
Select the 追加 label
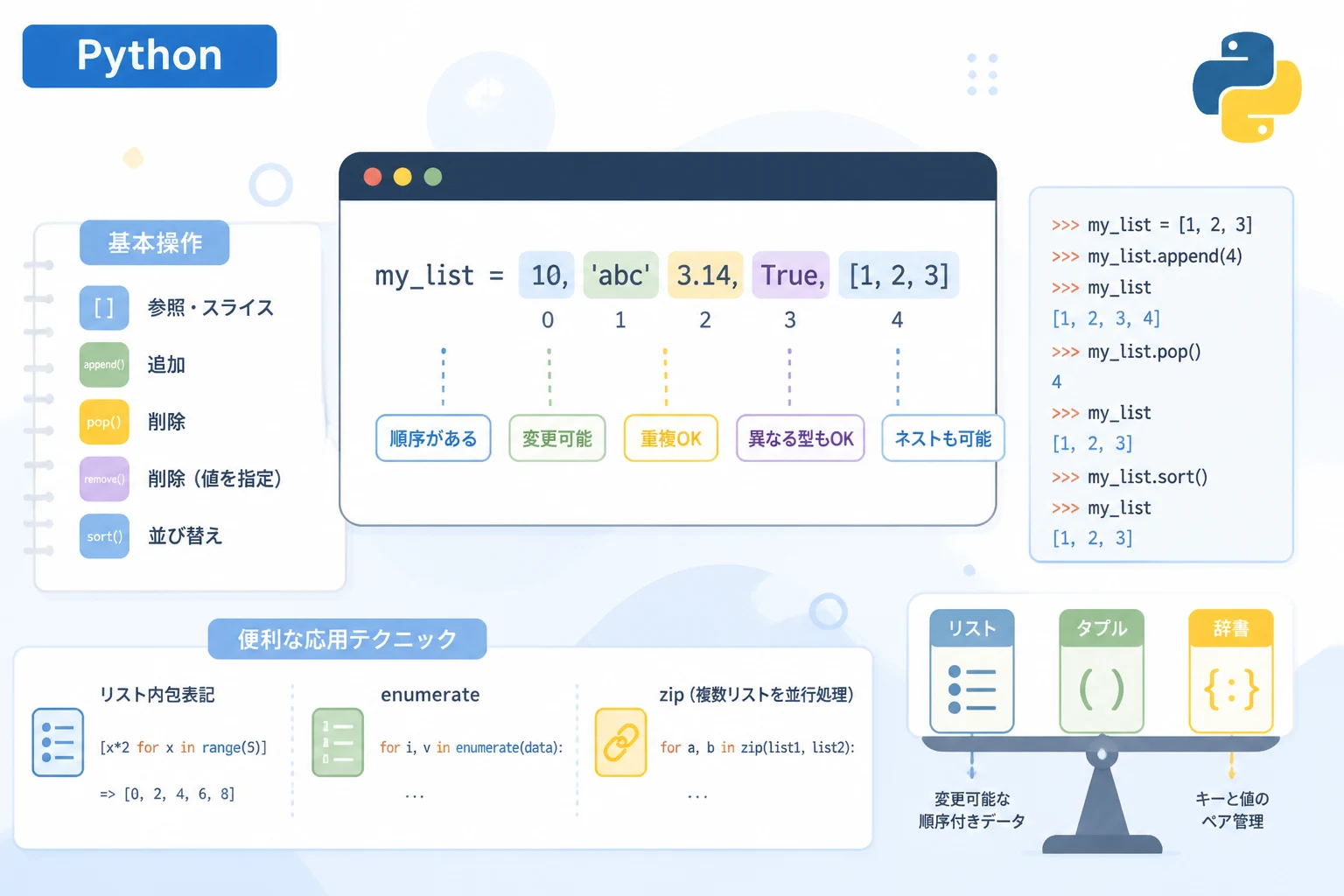point(166,365)
